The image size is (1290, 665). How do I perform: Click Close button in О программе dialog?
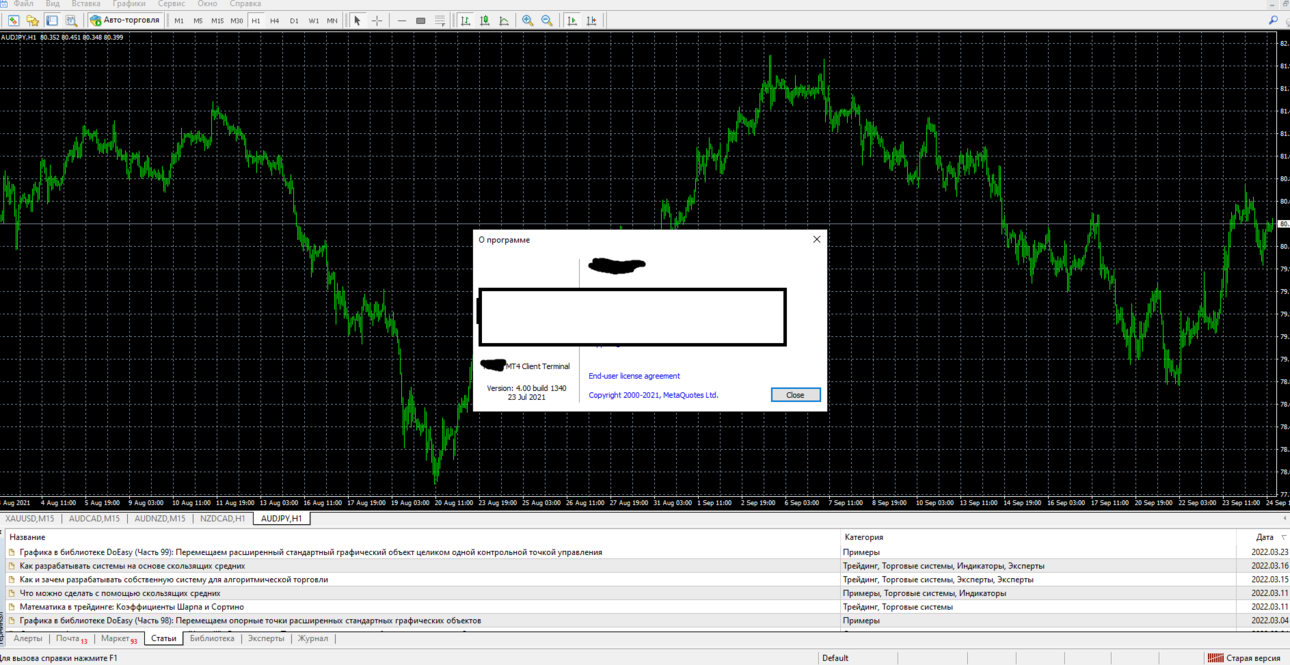coord(796,395)
